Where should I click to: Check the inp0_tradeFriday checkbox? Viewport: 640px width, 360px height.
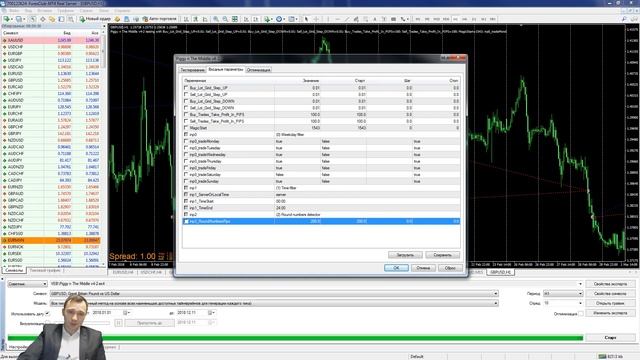tap(186, 168)
